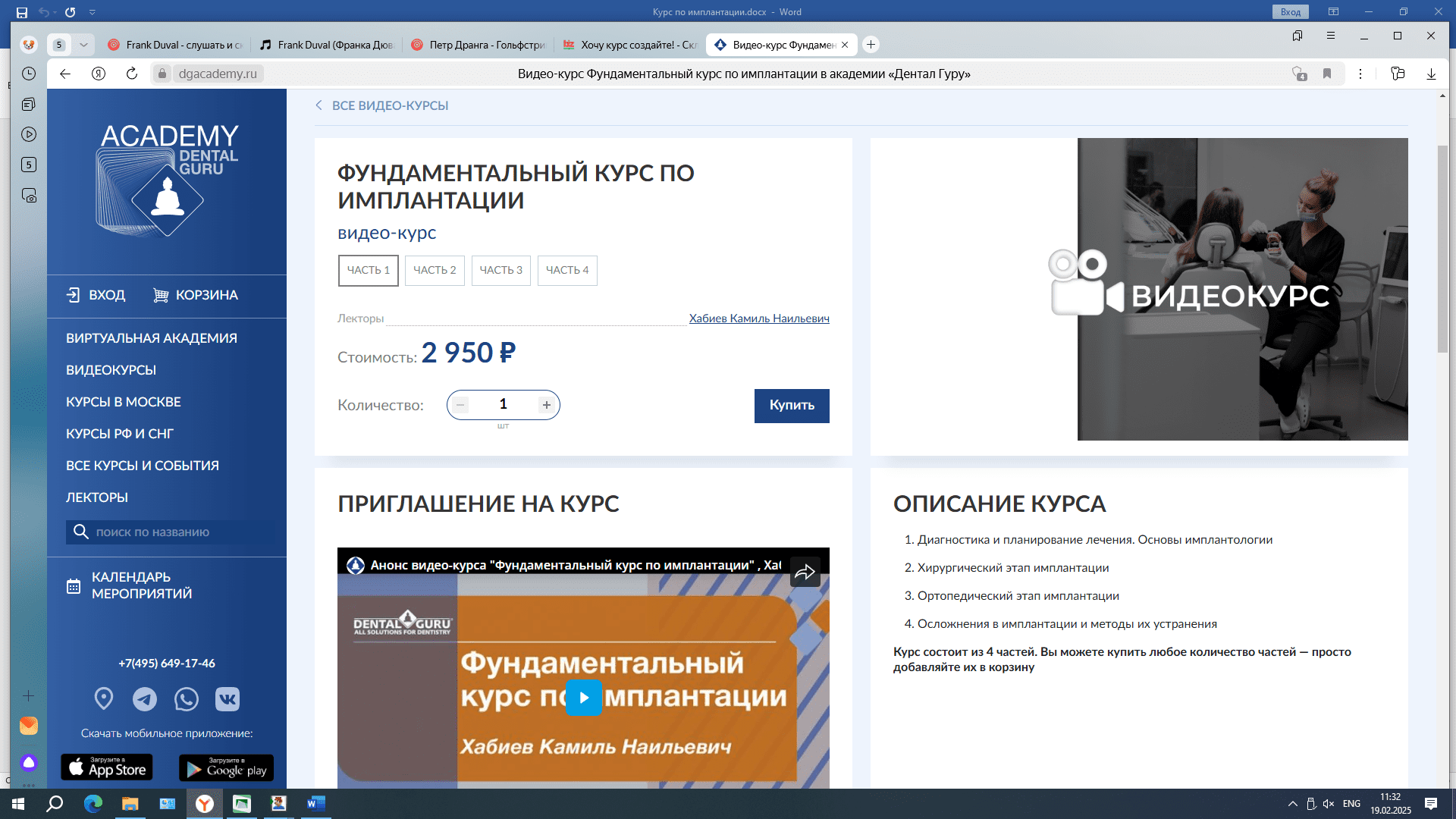Open the downloads arrow icon

tap(1431, 74)
